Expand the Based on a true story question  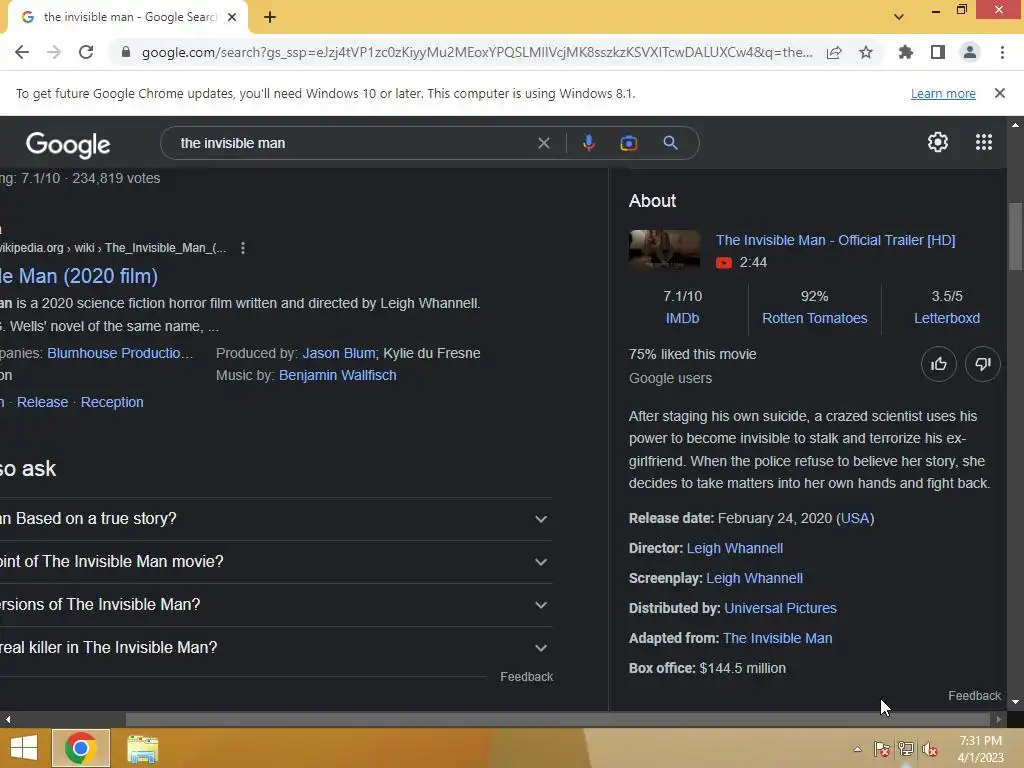coord(276,519)
